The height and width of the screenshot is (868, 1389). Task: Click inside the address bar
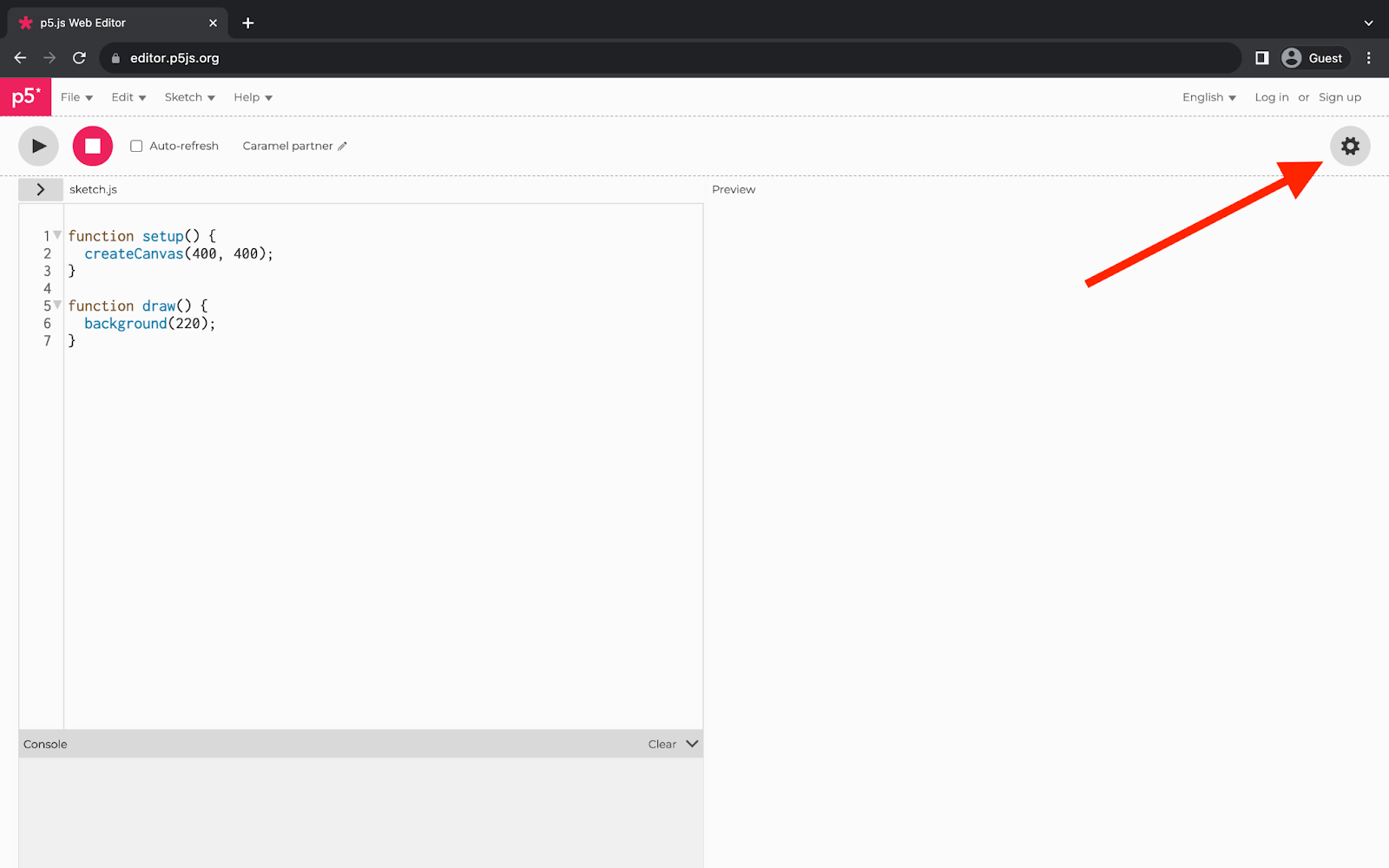tap(260, 58)
